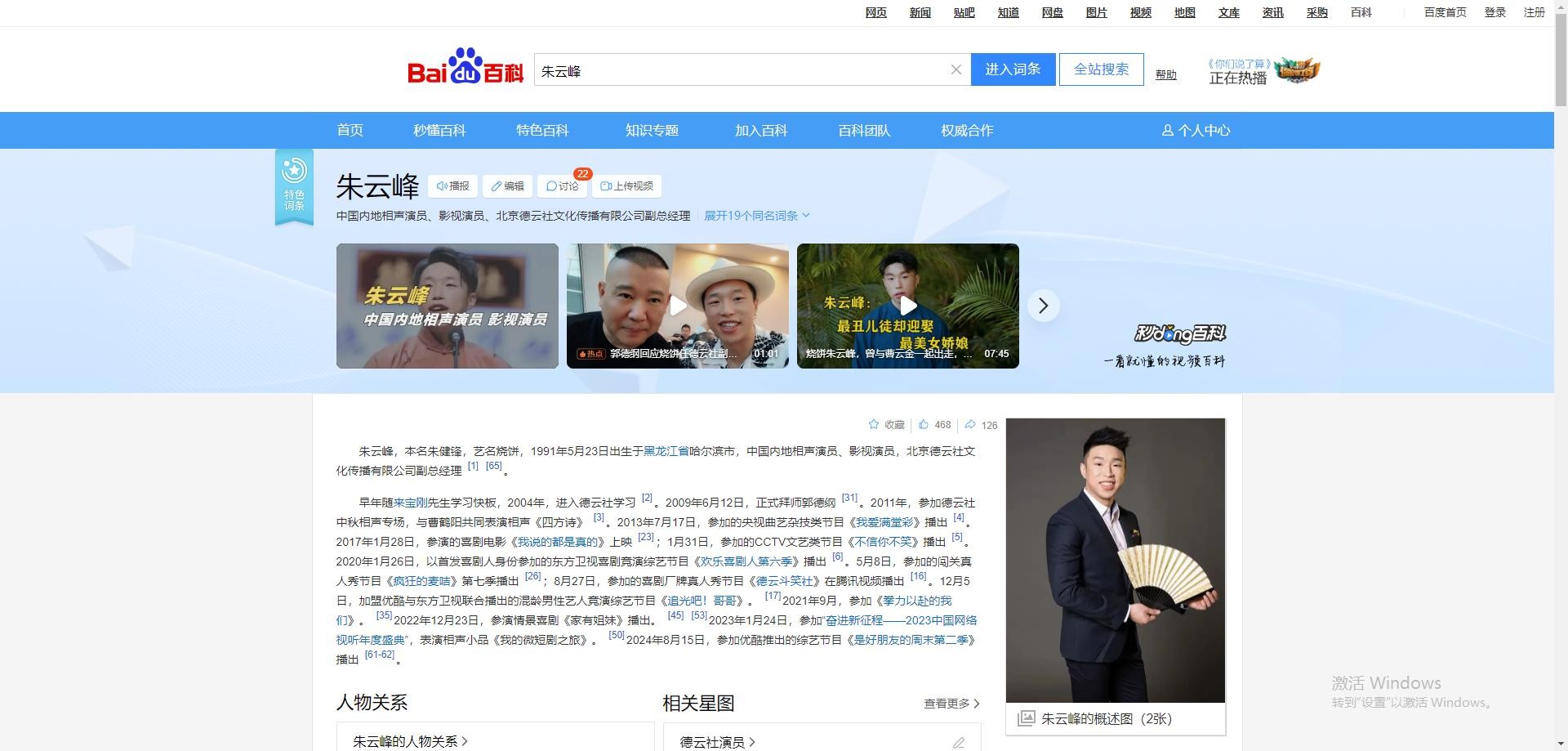Click the 全站搜索 button
Image resolution: width=1568 pixels, height=751 pixels.
[1101, 69]
